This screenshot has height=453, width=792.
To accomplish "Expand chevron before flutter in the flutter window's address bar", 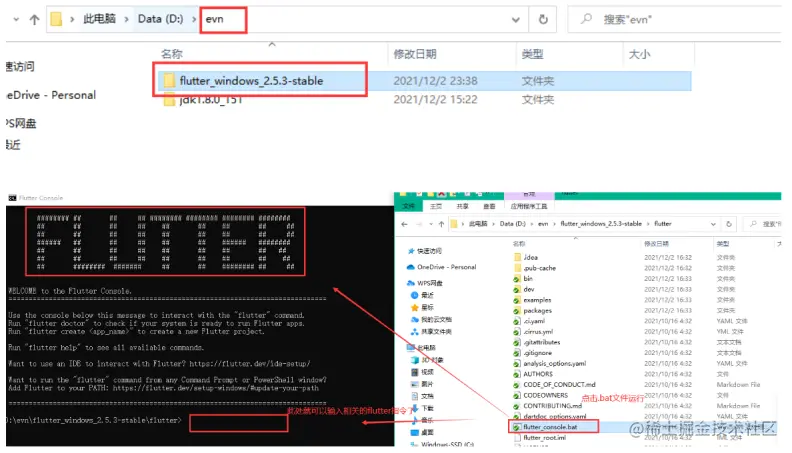I will coord(648,224).
